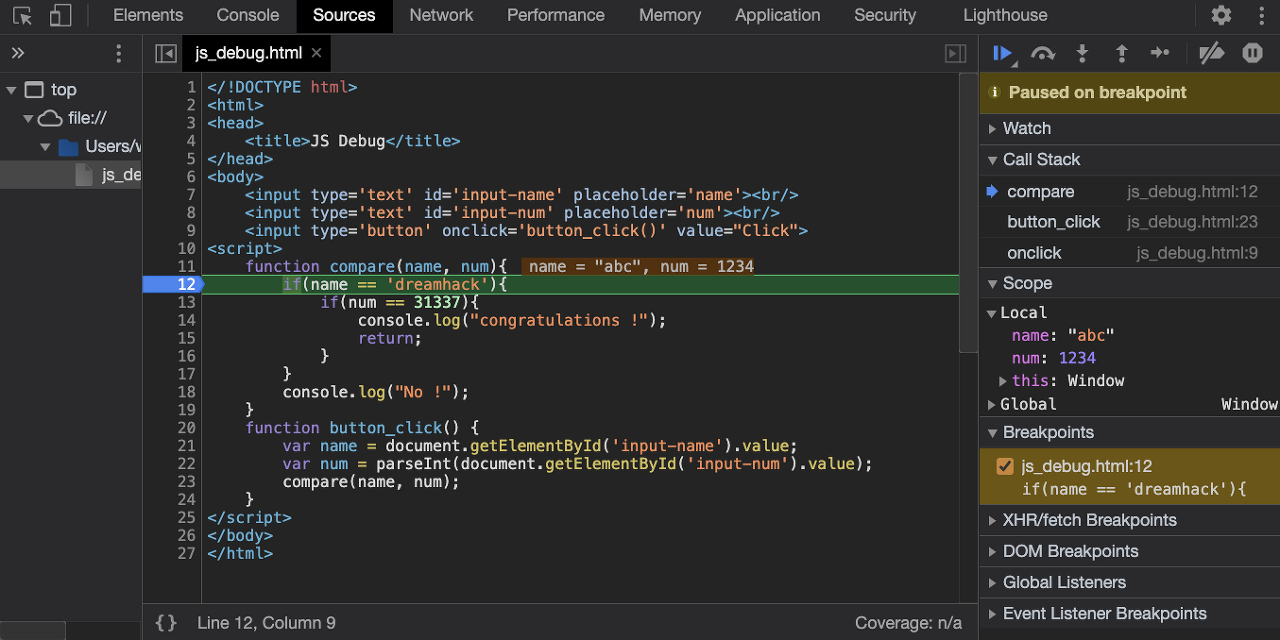Click line number 23 in the gutter
This screenshot has height=640, width=1280.
(x=186, y=482)
